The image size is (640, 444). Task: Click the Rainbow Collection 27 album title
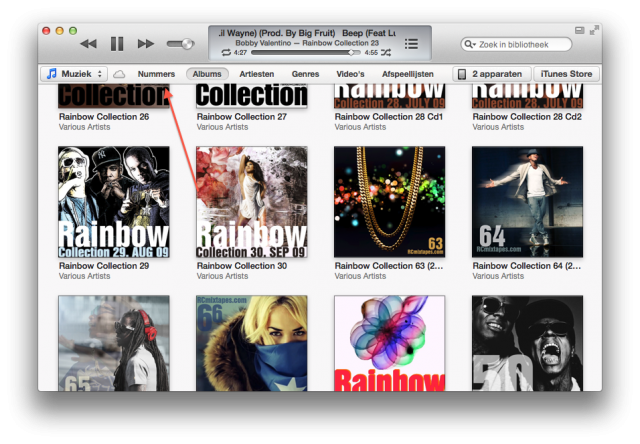point(242,117)
